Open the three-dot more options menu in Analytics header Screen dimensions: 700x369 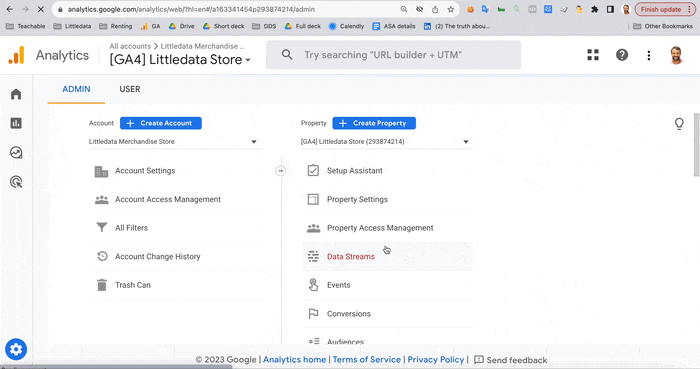[x=649, y=55]
